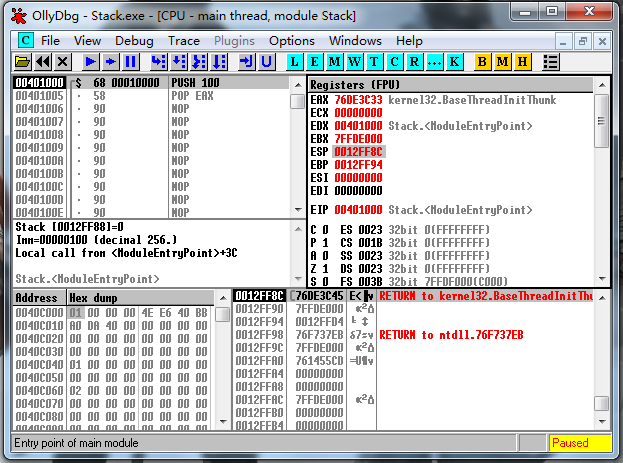Open the Windows menu
Image resolution: width=623 pixels, height=463 pixels.
point(355,41)
